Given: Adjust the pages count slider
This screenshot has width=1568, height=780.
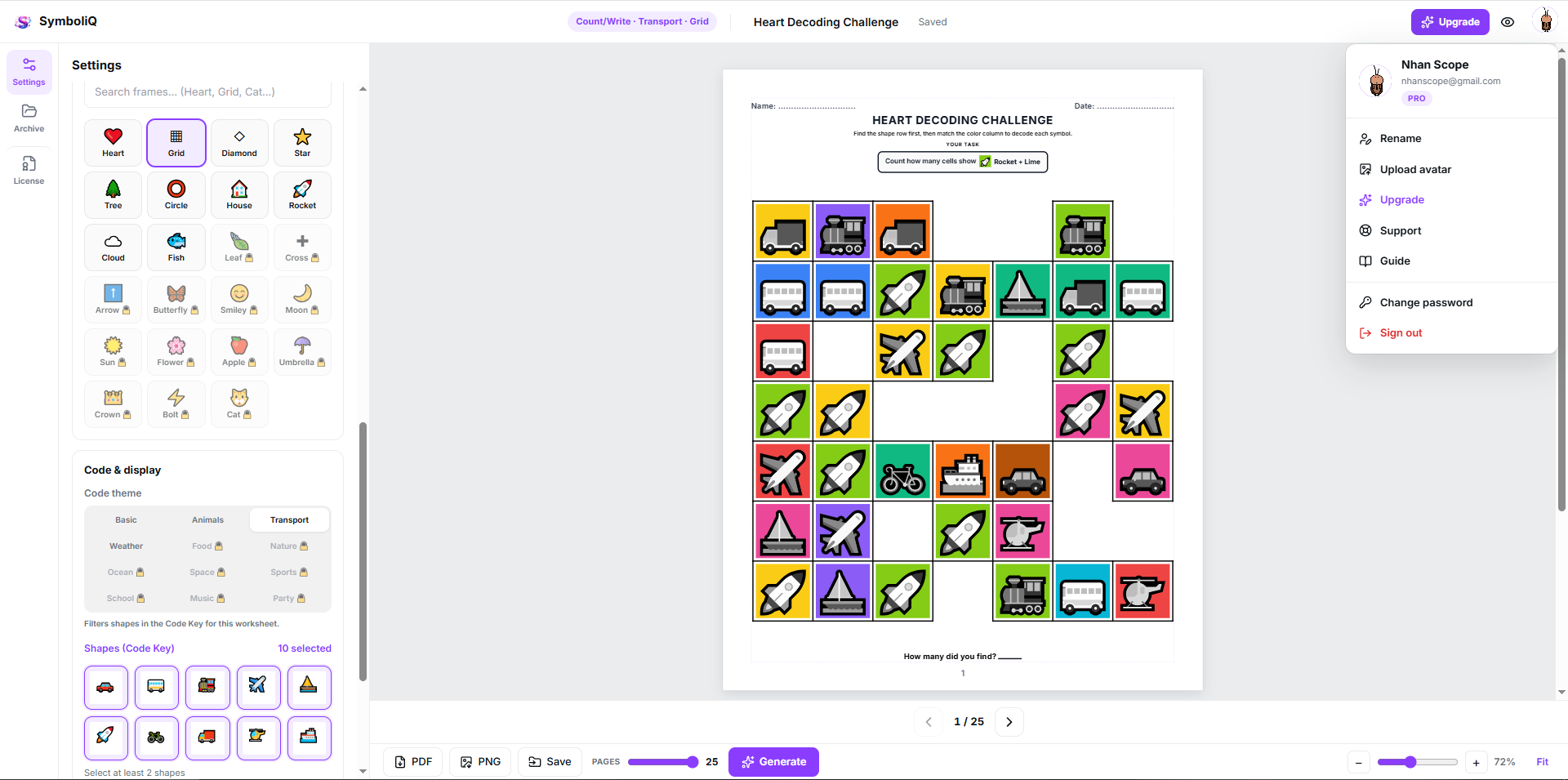Looking at the screenshot, I should pyautogui.click(x=662, y=762).
